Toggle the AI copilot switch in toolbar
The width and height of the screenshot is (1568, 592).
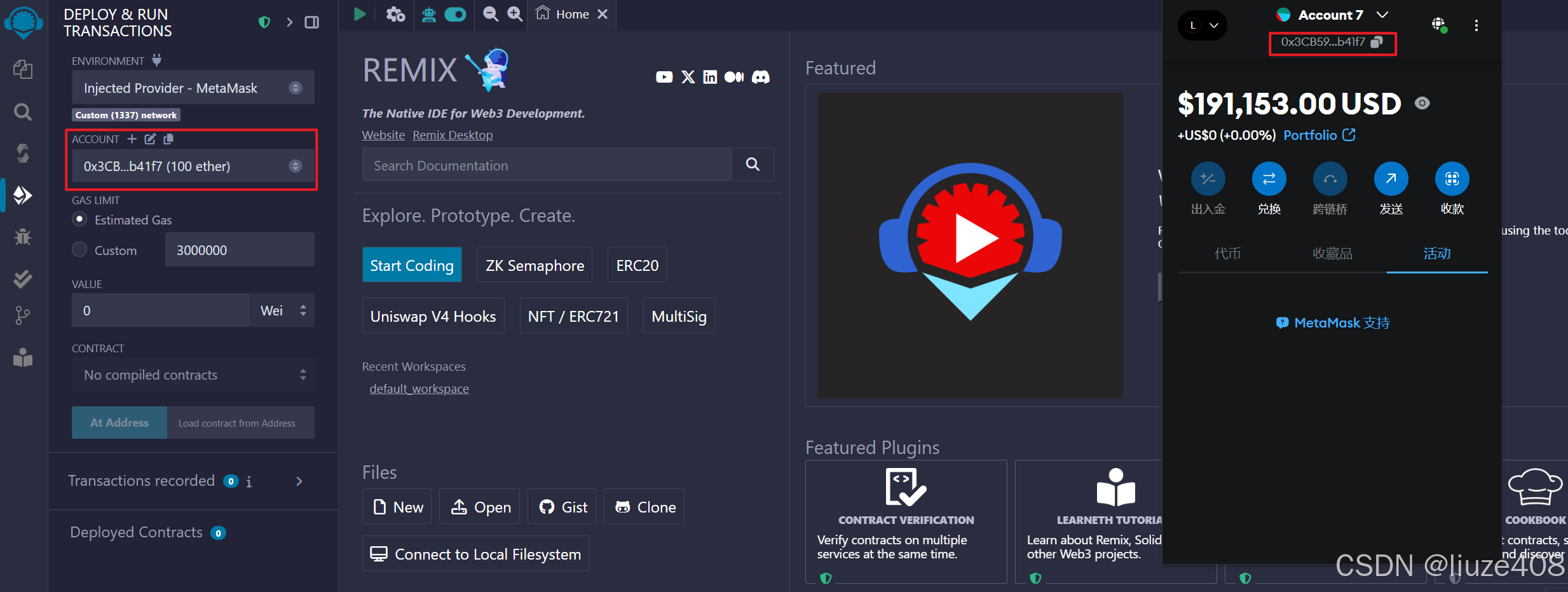click(x=455, y=14)
